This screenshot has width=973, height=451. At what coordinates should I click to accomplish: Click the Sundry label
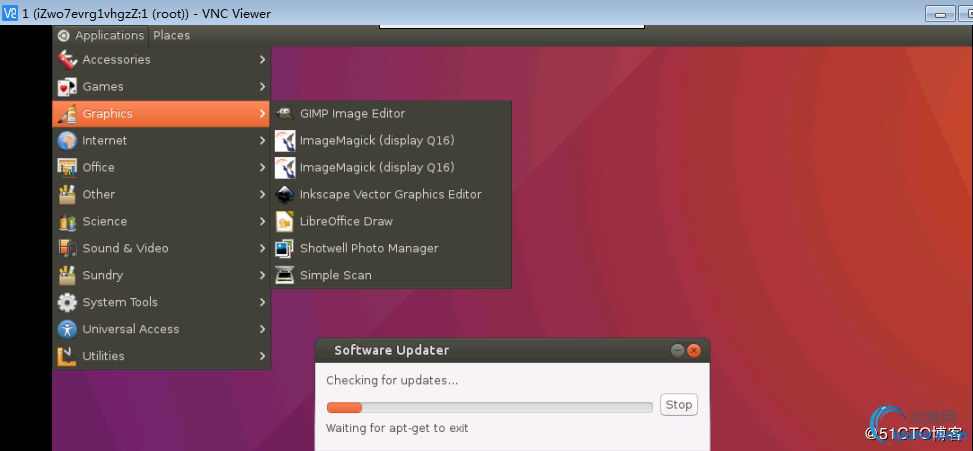pyautogui.click(x=102, y=275)
